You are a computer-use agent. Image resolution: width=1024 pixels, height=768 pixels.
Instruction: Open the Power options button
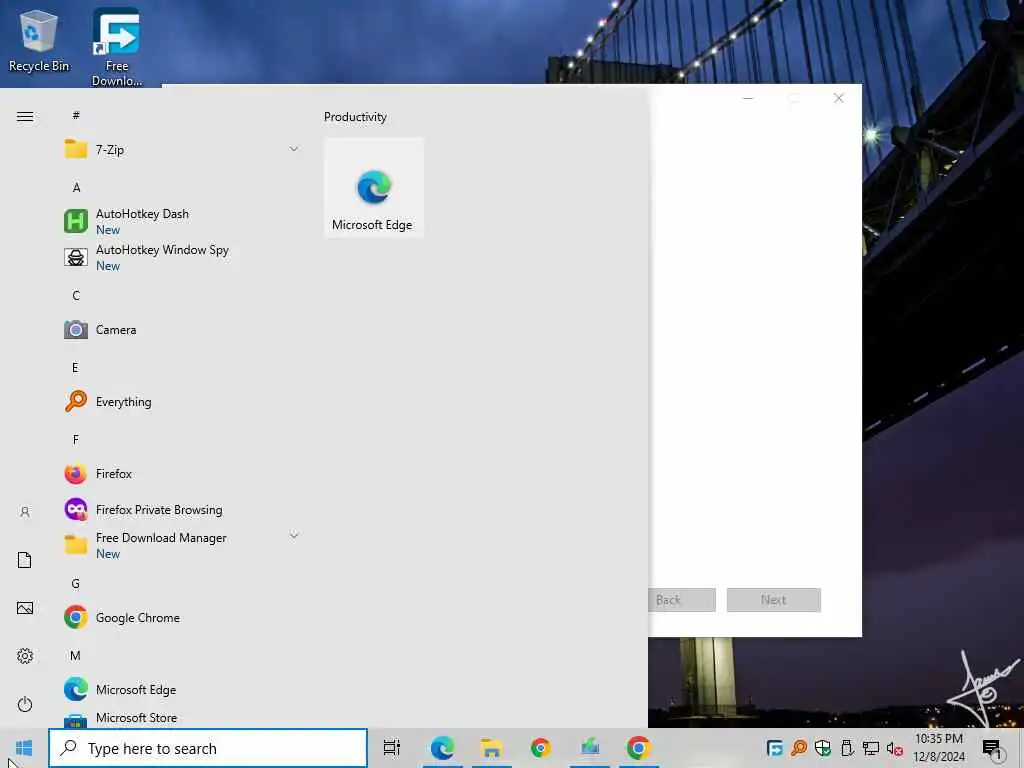point(25,704)
